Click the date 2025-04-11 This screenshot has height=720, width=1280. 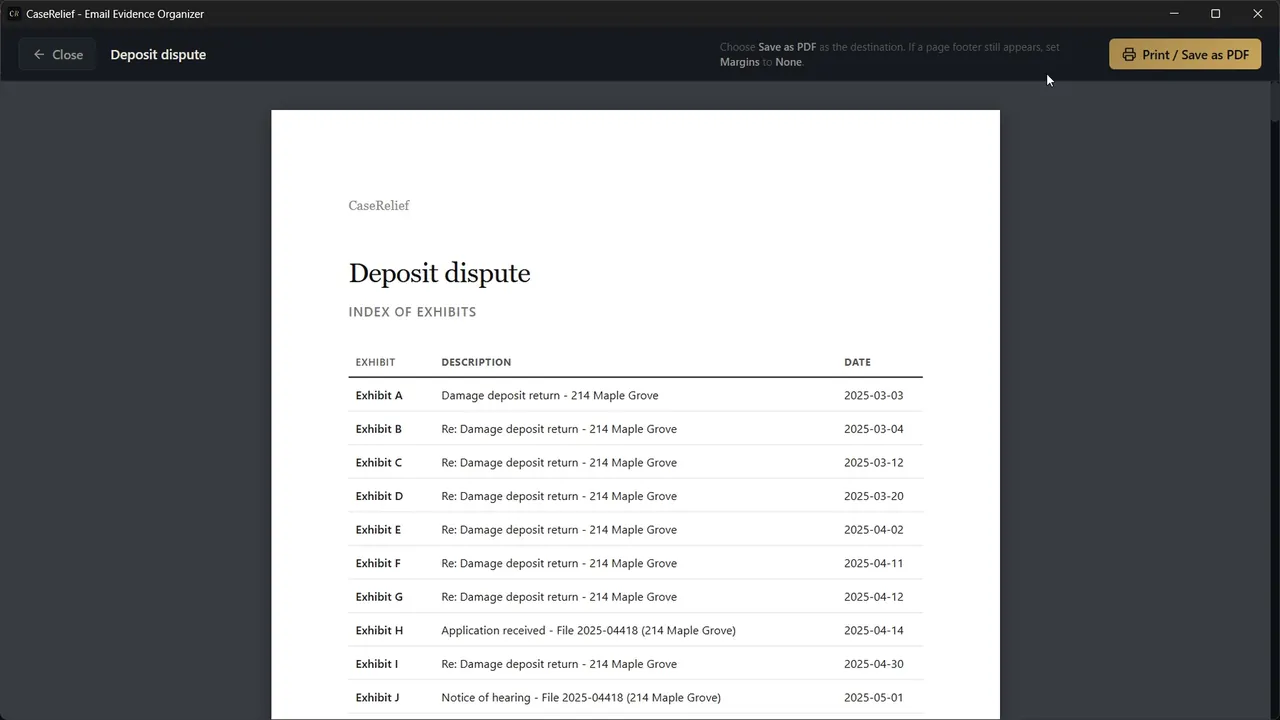873,563
